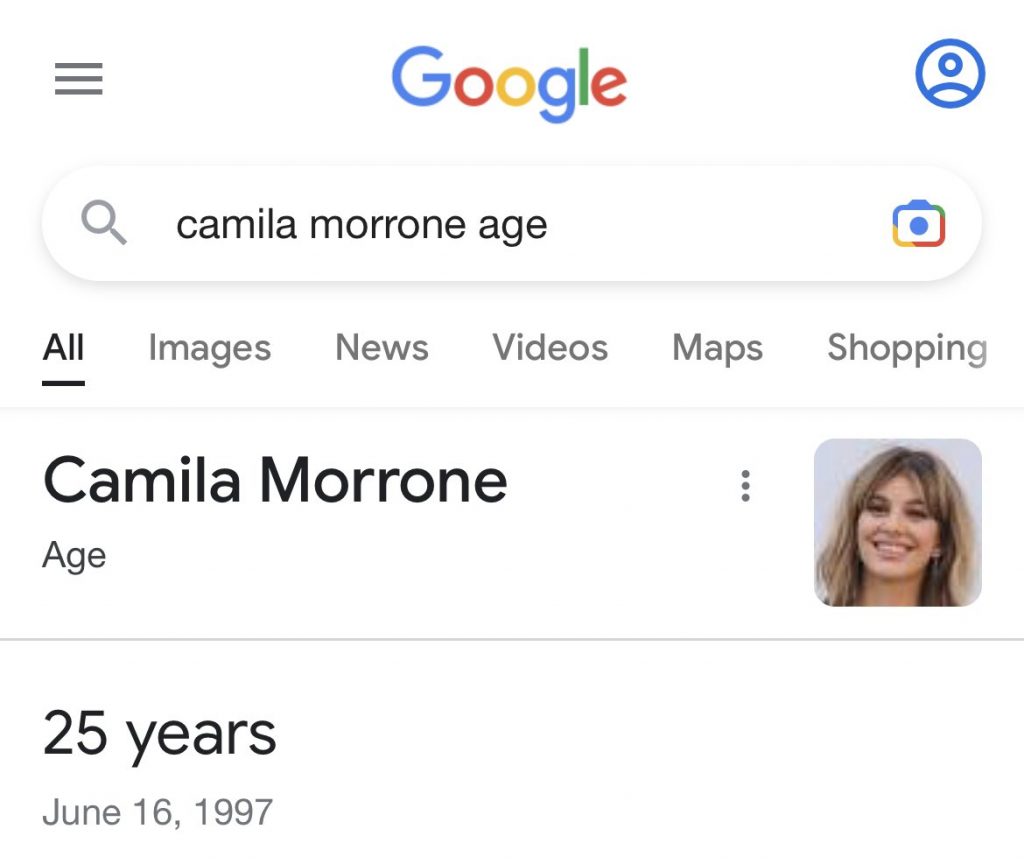
Task: Click the birth date June 16, 1997
Action: pyautogui.click(x=157, y=811)
